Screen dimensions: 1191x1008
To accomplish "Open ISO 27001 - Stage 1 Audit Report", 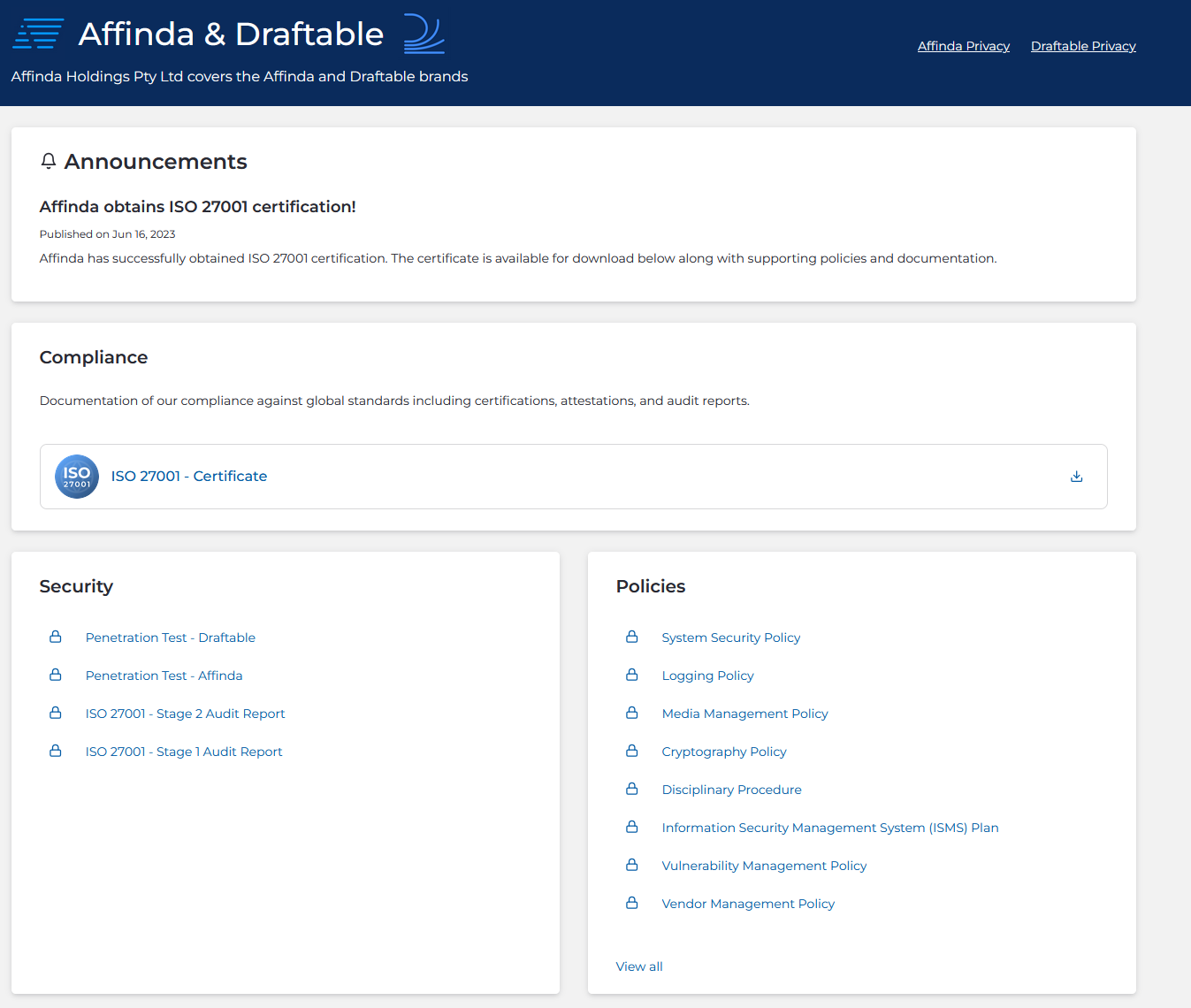I will [x=184, y=752].
